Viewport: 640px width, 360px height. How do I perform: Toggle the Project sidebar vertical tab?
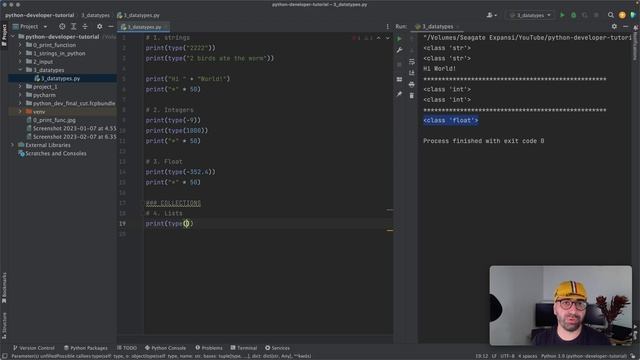[4, 35]
